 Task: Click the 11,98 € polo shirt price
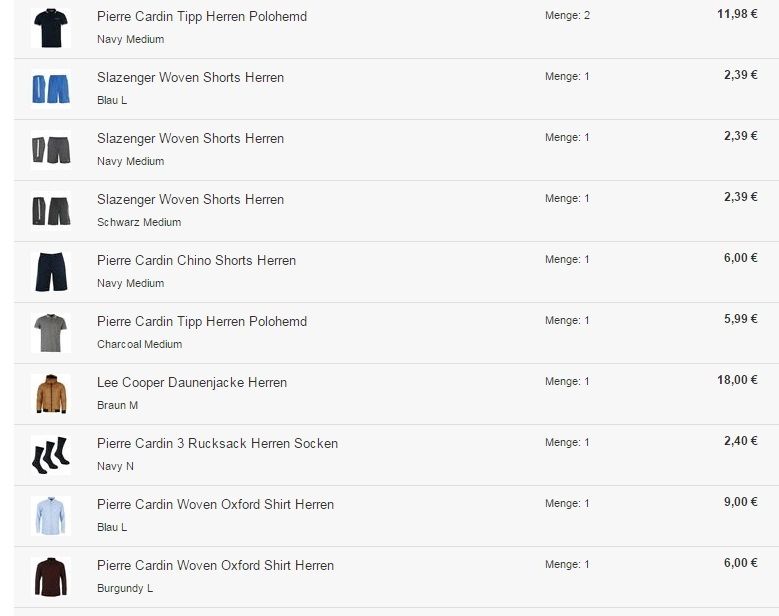738,14
